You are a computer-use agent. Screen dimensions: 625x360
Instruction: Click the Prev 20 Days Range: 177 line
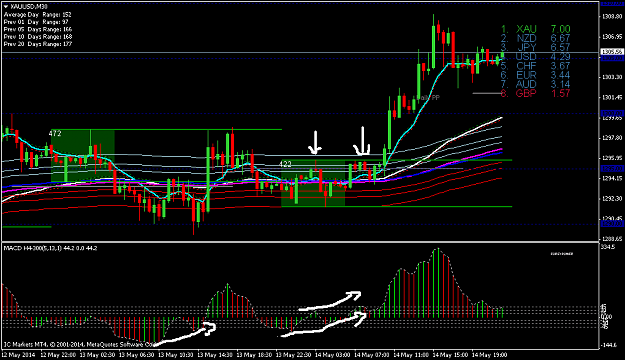(x=38, y=44)
